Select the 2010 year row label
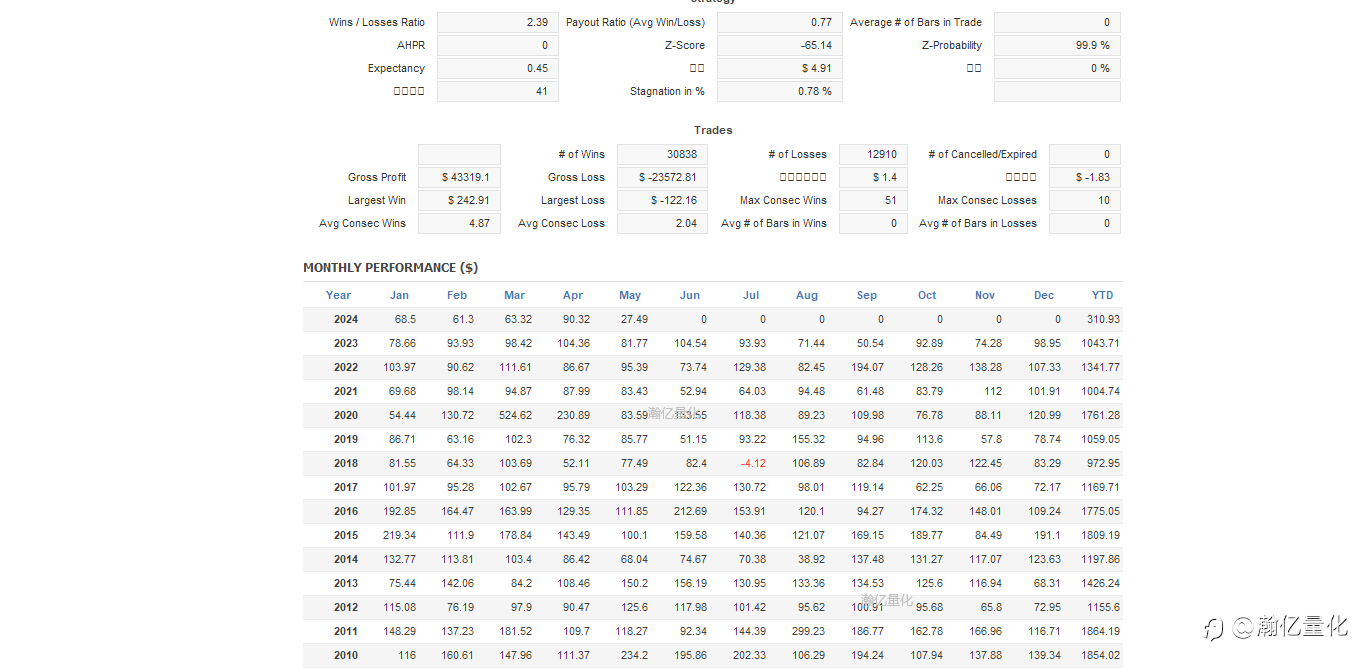The width and height of the screenshot is (1363, 668). point(346,655)
